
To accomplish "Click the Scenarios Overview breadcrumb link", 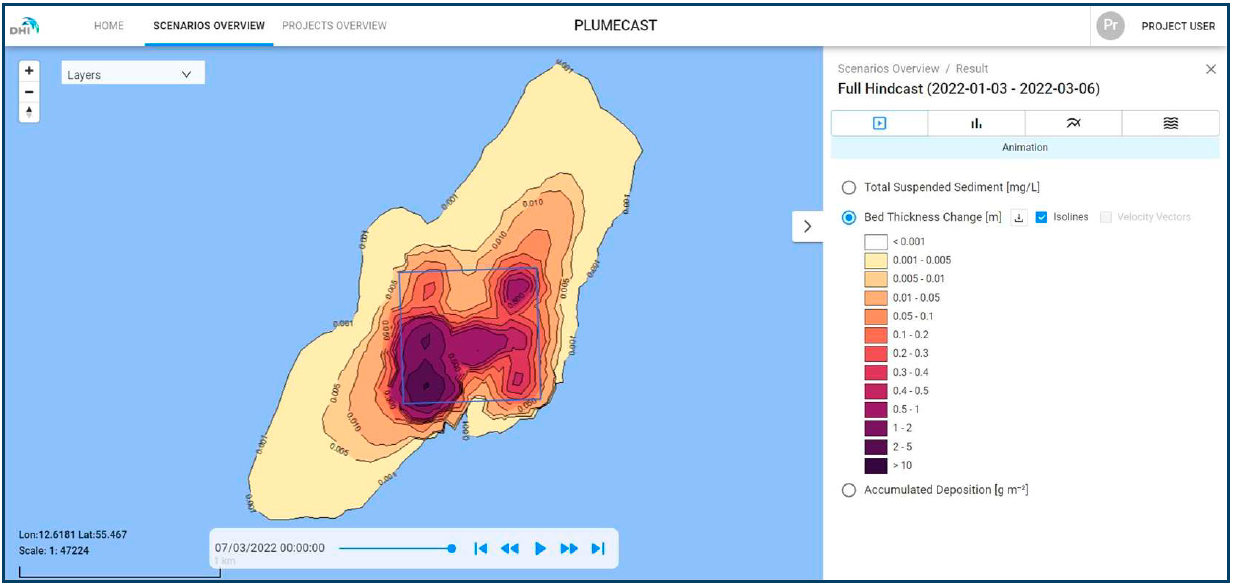I will pos(888,69).
